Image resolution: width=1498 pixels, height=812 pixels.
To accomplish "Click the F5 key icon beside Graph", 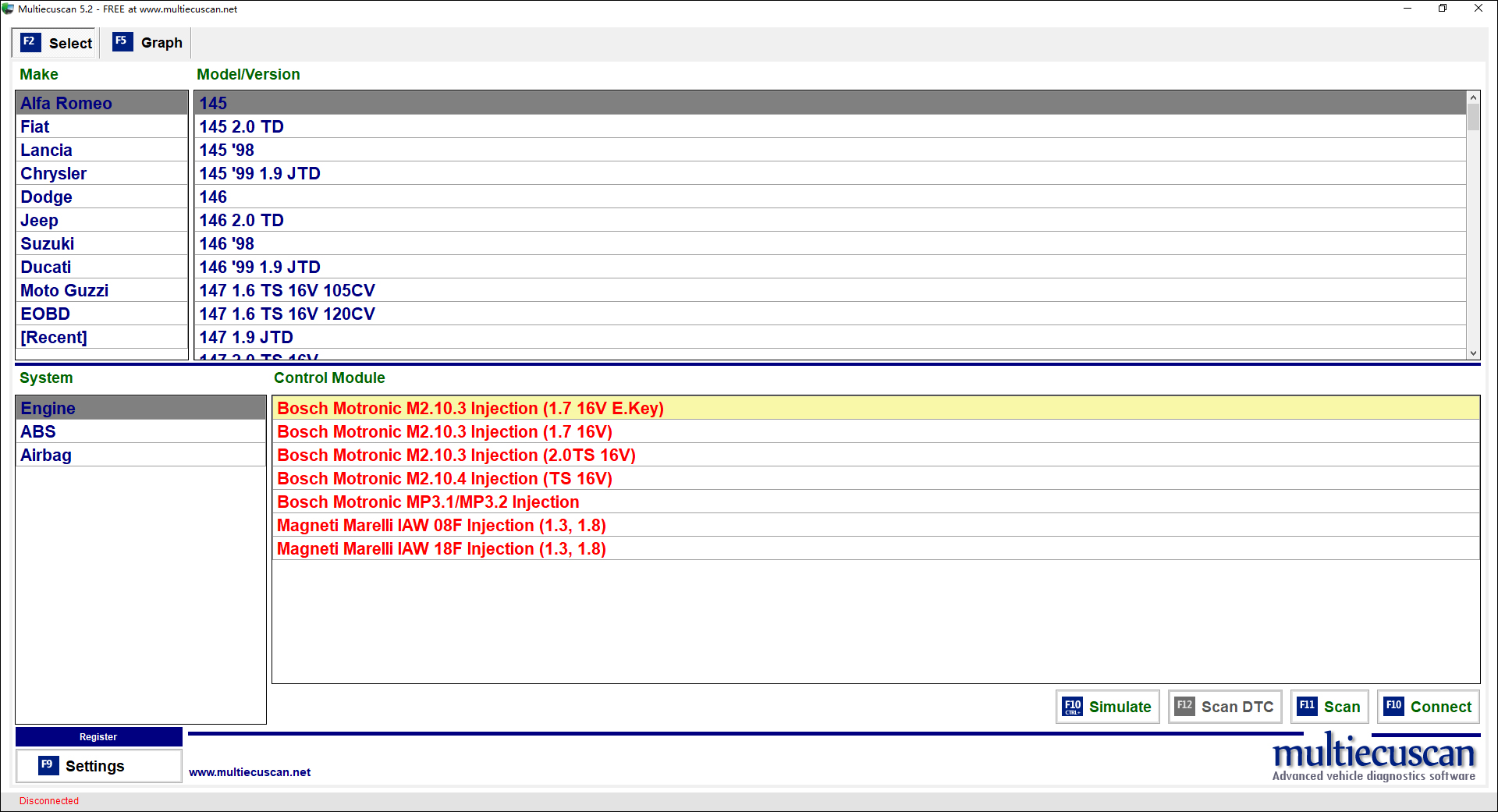I will [122, 41].
